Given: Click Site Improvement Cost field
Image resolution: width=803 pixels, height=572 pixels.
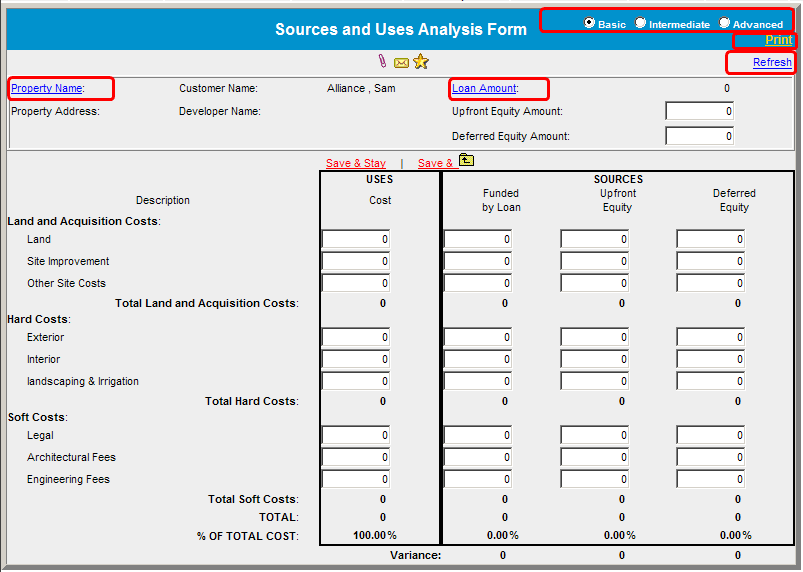Looking at the screenshot, I should [x=356, y=261].
